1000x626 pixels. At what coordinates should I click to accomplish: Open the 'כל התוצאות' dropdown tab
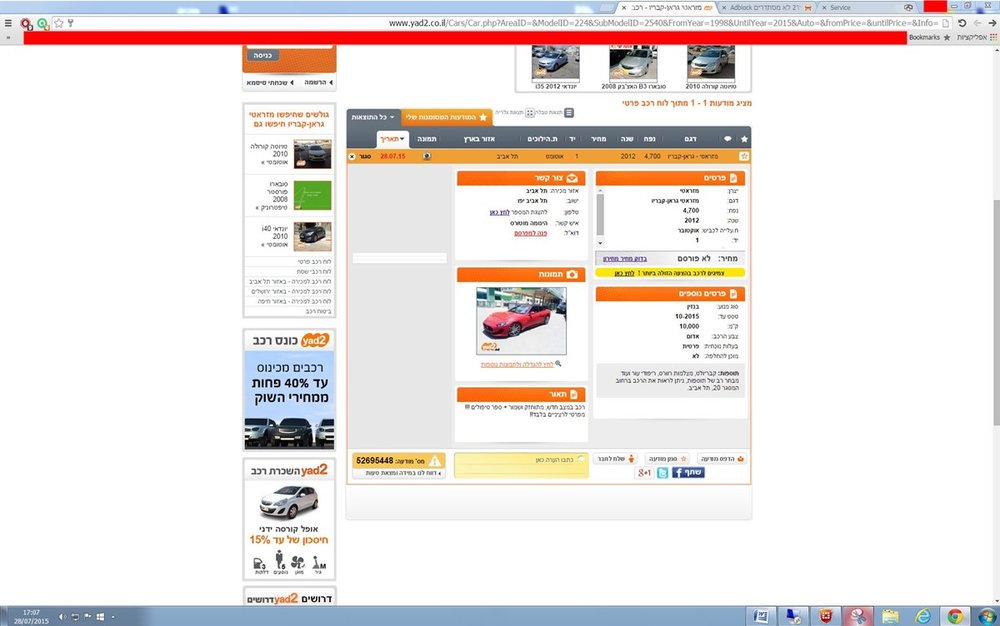coord(374,117)
